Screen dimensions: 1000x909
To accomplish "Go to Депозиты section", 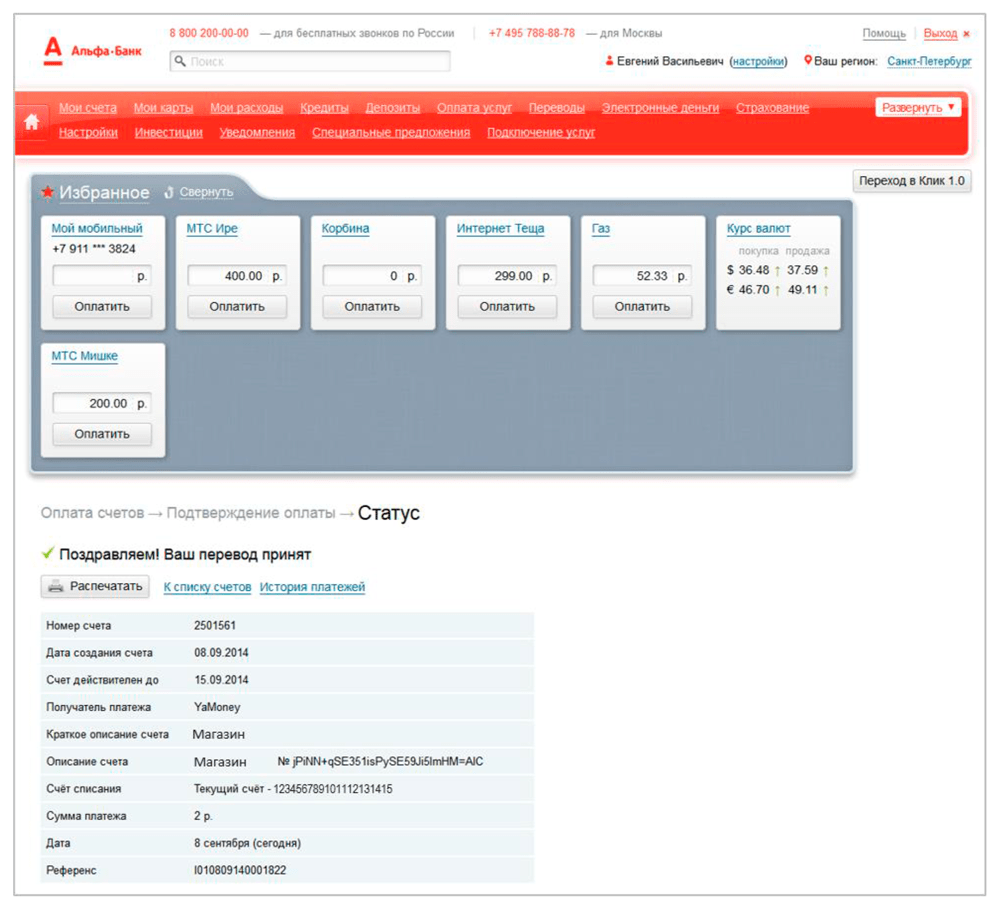I will coord(393,108).
